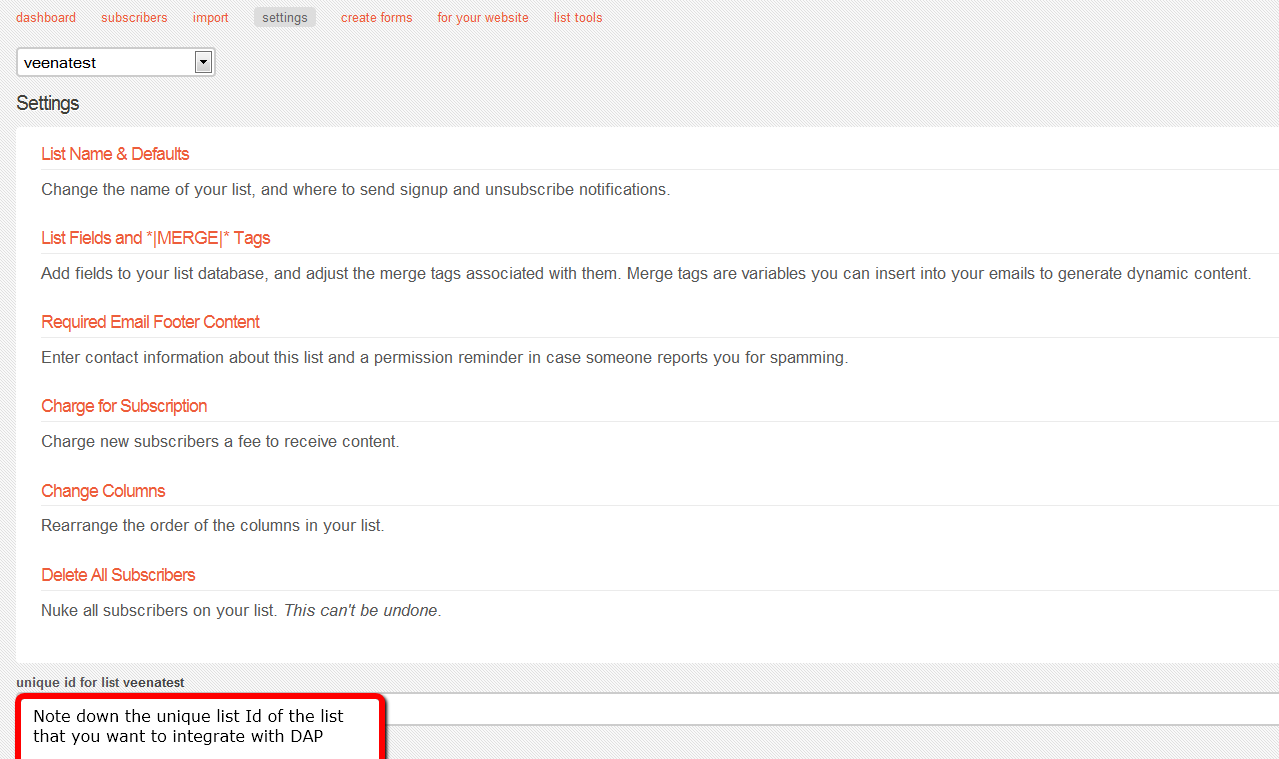Click the Settings page heading
The image size is (1279, 759).
[48, 104]
